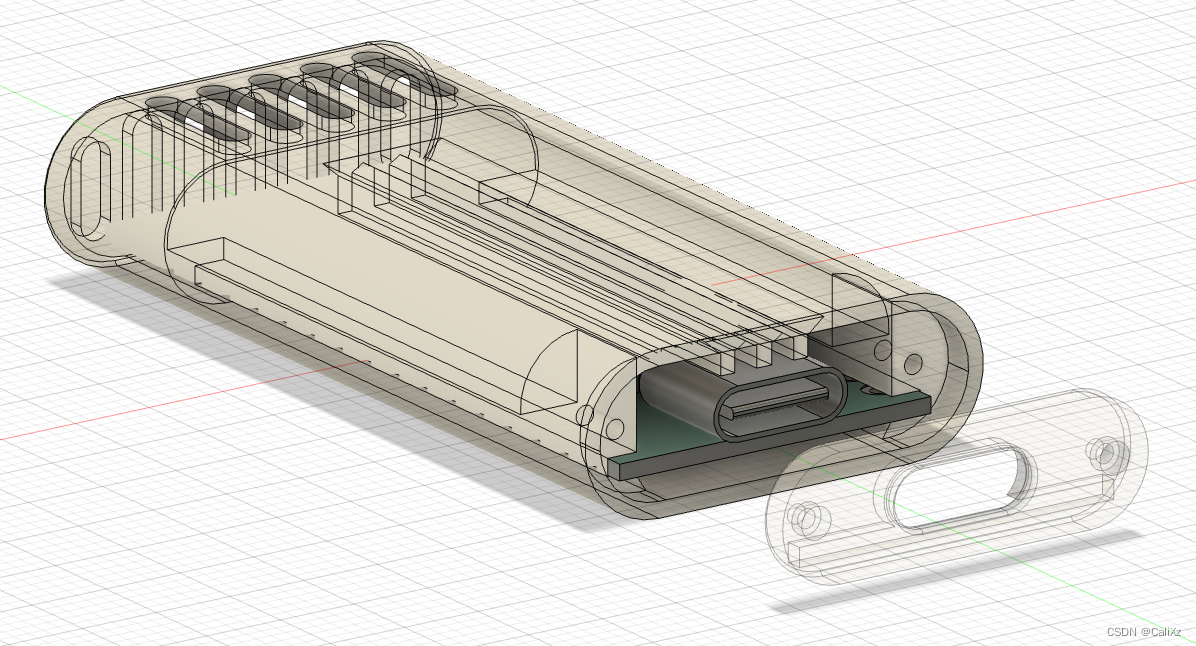1196x646 pixels.
Task: Select the oval lanyard slot at the enclosure's far end
Action: pyautogui.click(x=91, y=188)
